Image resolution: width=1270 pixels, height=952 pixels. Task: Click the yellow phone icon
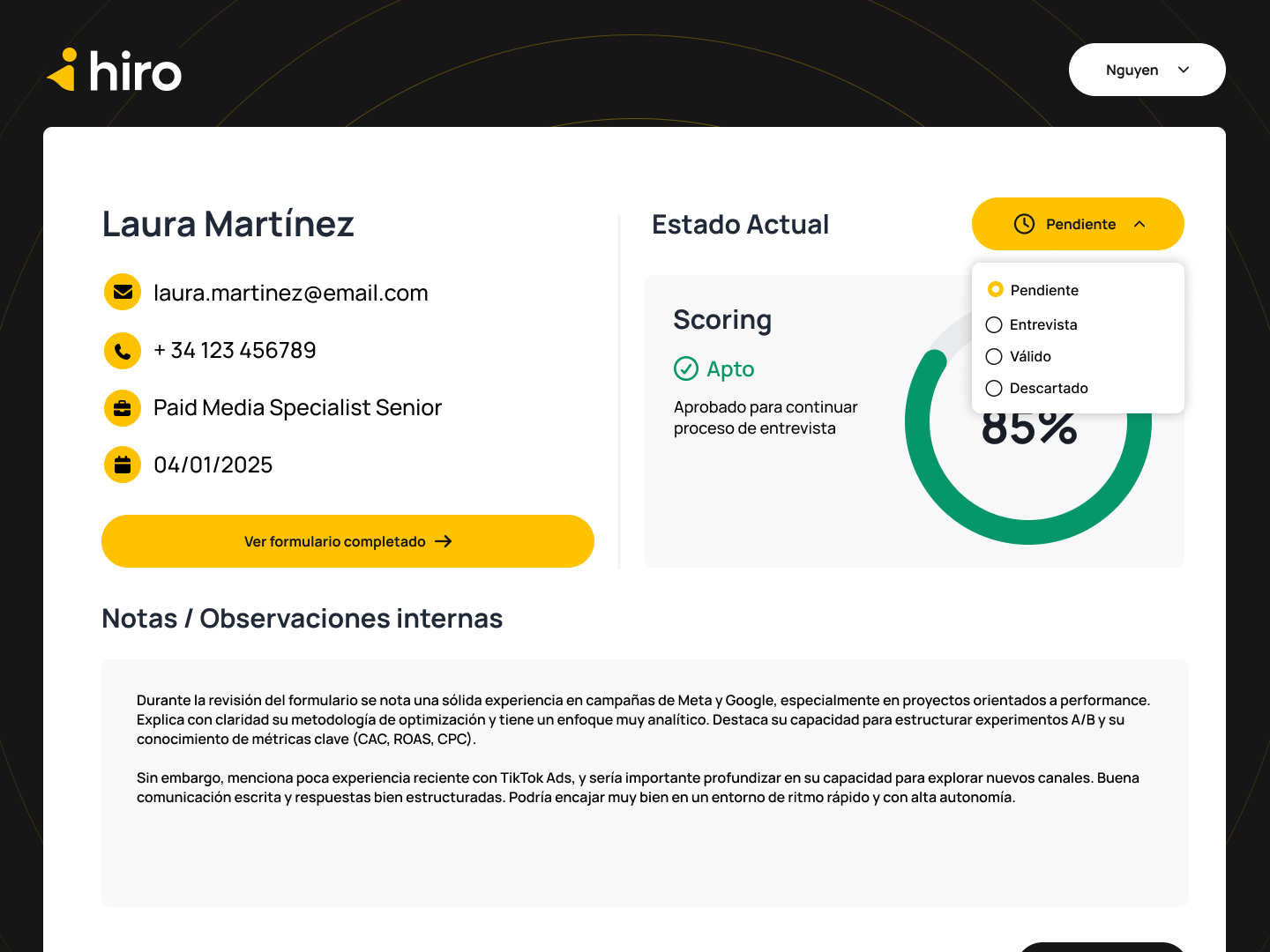point(123,351)
